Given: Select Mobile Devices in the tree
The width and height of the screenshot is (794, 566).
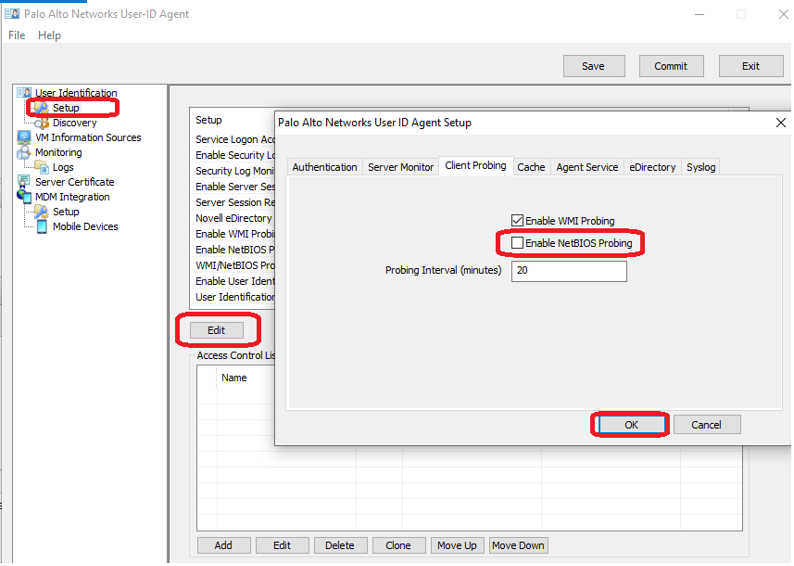Looking at the screenshot, I should coord(86,226).
